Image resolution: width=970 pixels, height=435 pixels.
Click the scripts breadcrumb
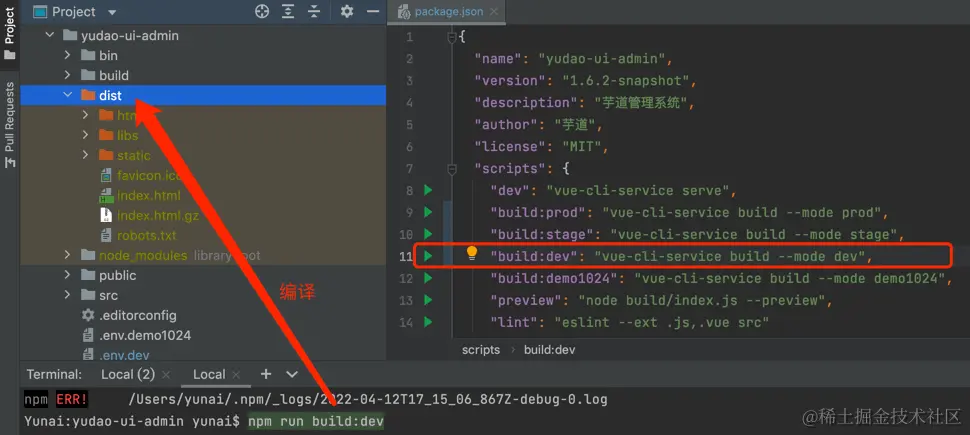(481, 350)
